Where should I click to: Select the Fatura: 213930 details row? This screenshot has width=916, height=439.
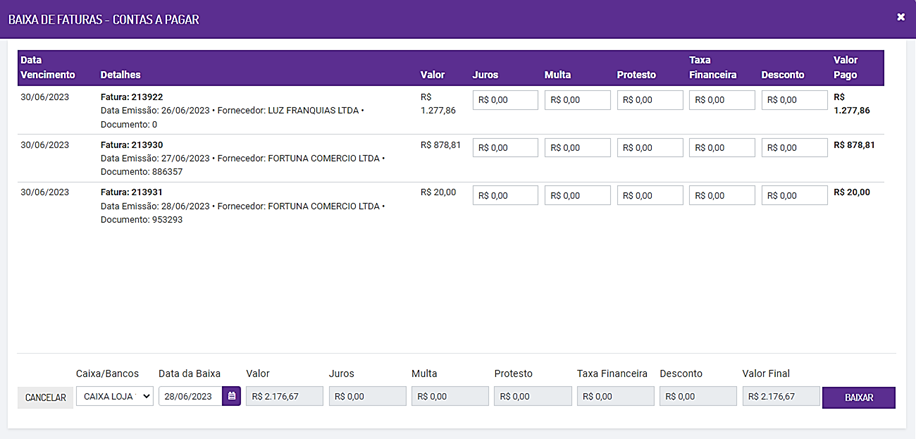tap(243, 158)
